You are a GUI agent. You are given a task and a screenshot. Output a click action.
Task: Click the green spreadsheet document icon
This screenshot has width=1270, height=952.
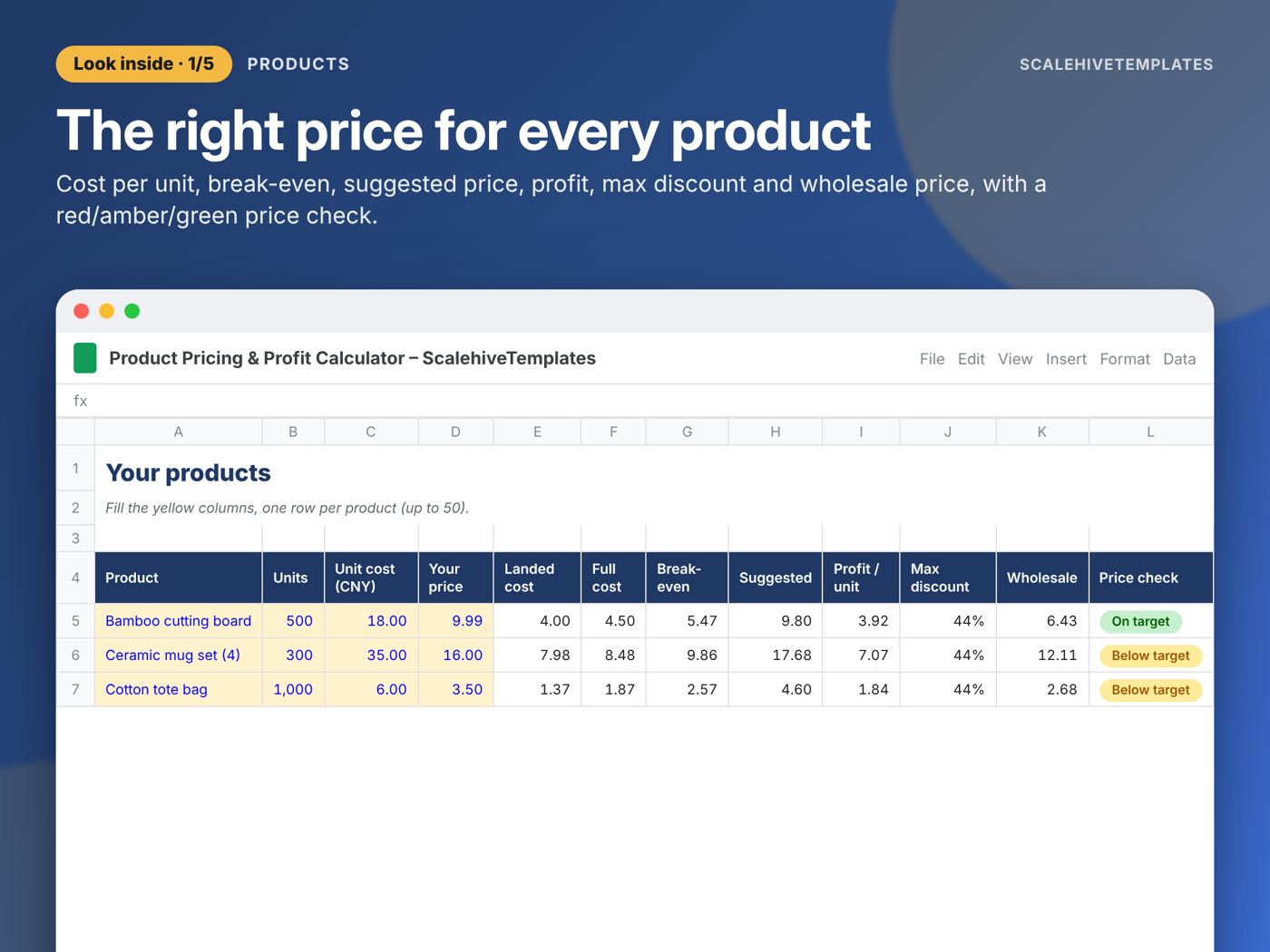point(84,358)
